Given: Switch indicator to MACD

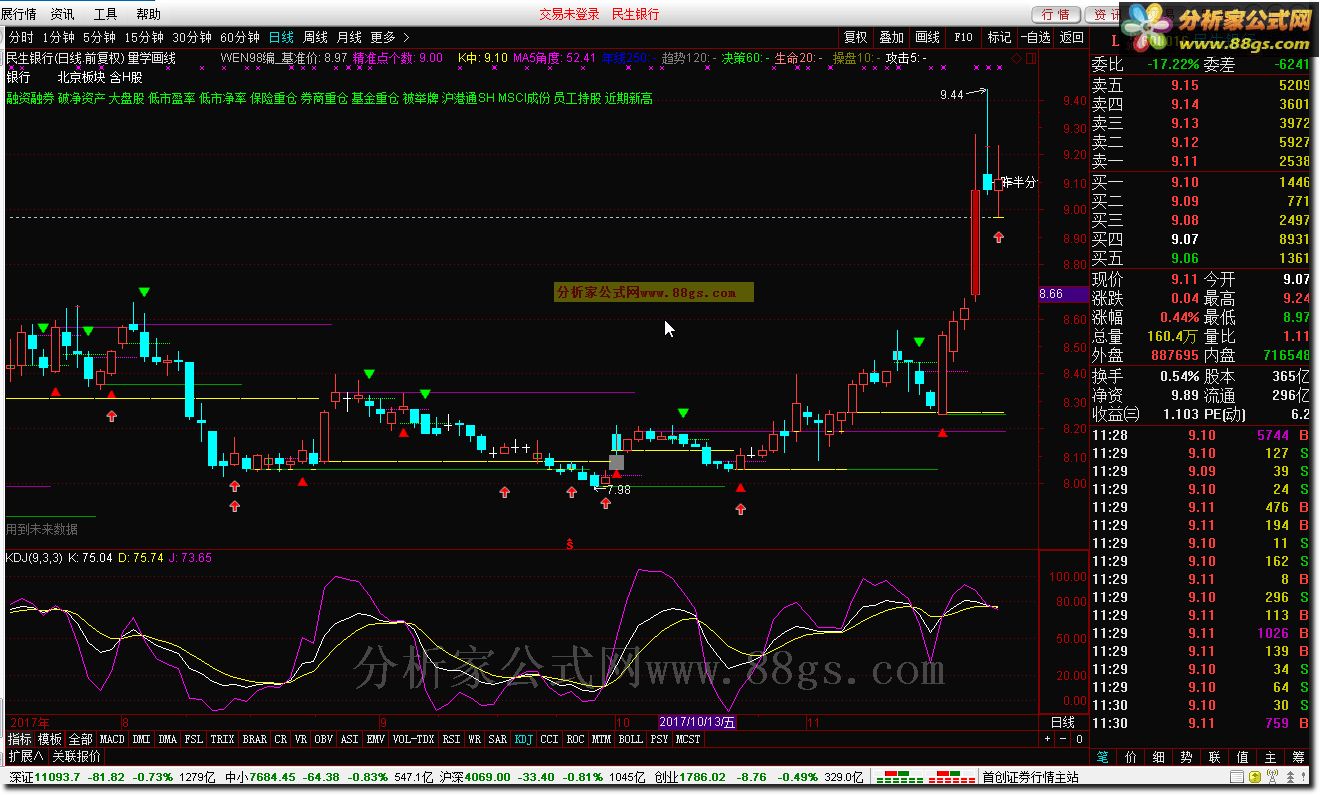Looking at the screenshot, I should point(112,739).
